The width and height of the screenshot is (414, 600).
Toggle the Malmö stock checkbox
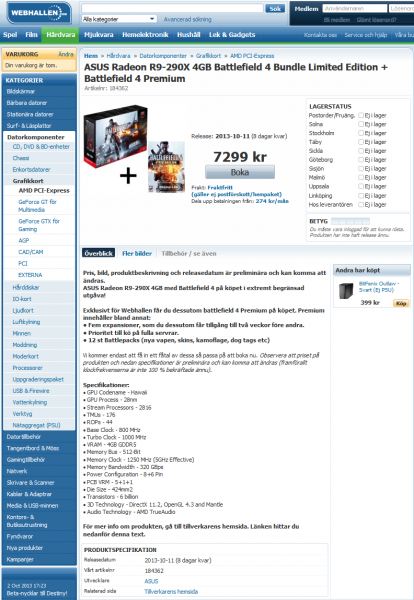coord(361,177)
